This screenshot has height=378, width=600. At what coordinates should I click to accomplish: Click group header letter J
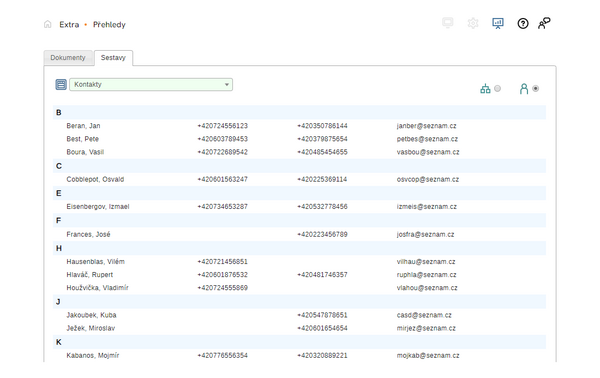coord(58,302)
